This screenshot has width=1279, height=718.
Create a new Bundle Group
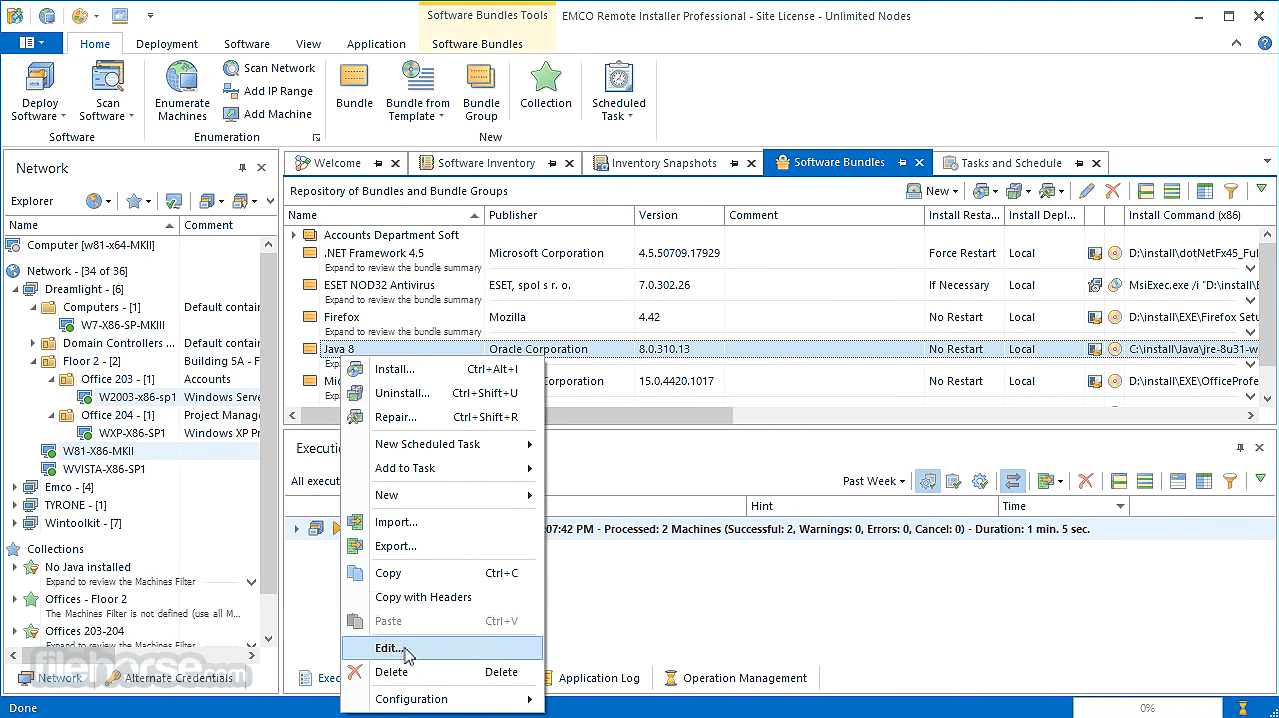[x=481, y=91]
